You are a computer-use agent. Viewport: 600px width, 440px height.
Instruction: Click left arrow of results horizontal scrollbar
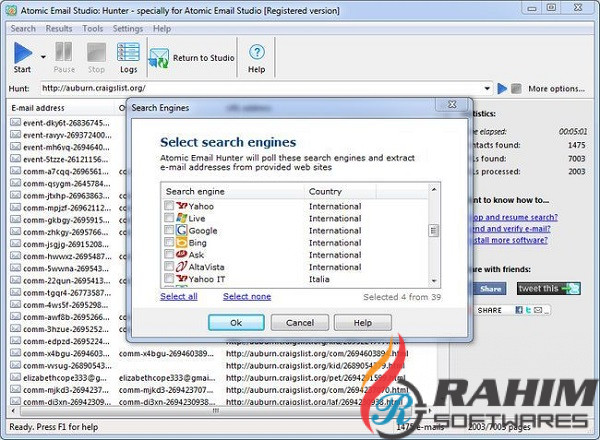(14, 411)
